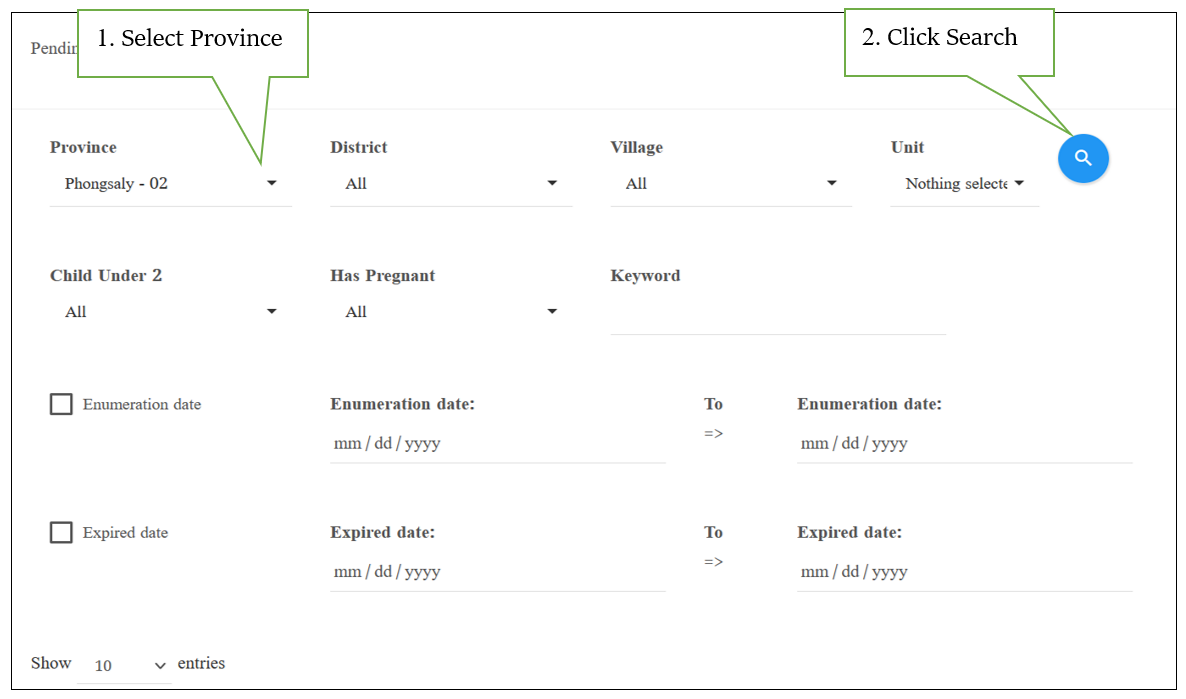Click the District dropdown arrow icon
This screenshot has height=699, width=1186.
coord(552,183)
